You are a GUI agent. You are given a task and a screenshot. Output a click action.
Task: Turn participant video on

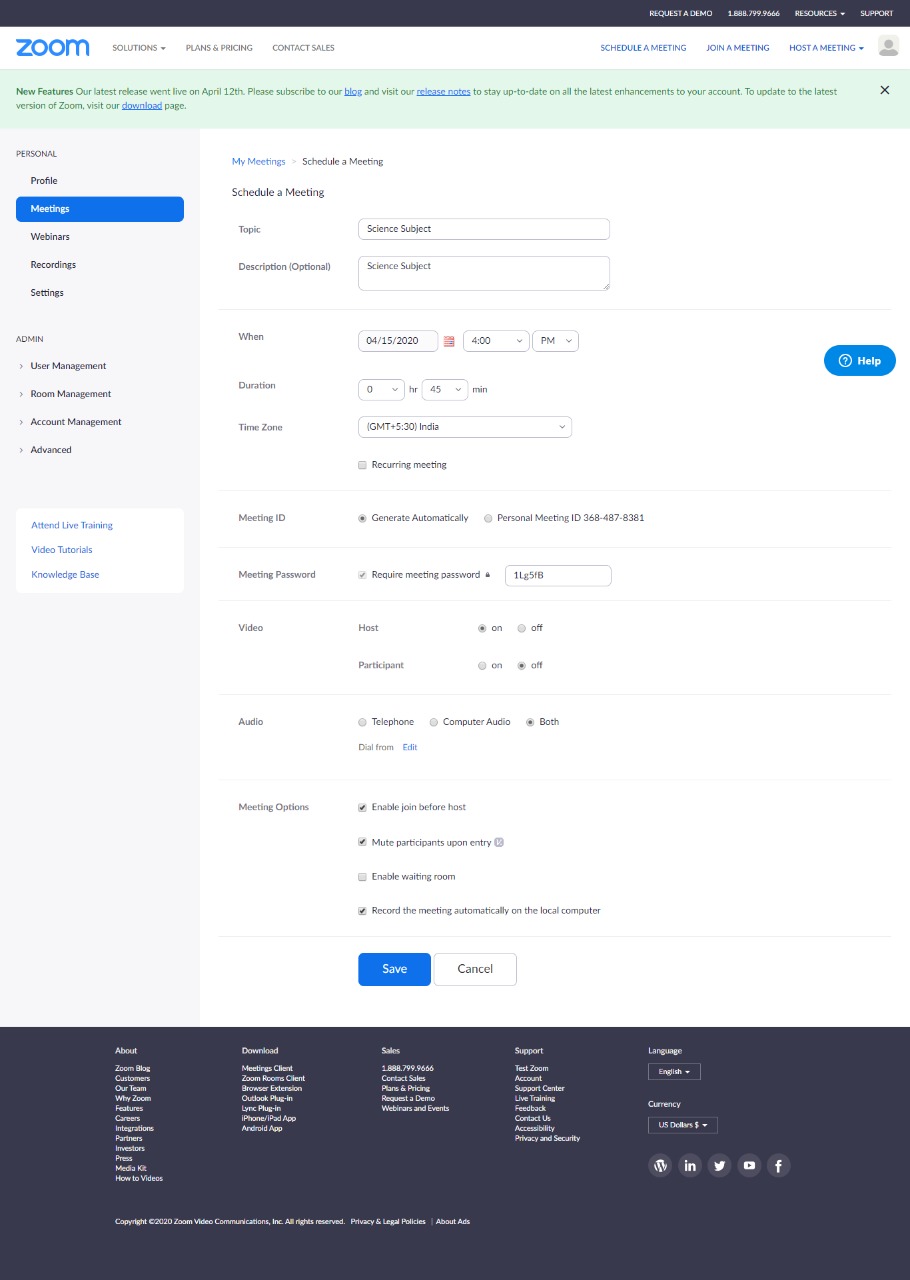(483, 666)
